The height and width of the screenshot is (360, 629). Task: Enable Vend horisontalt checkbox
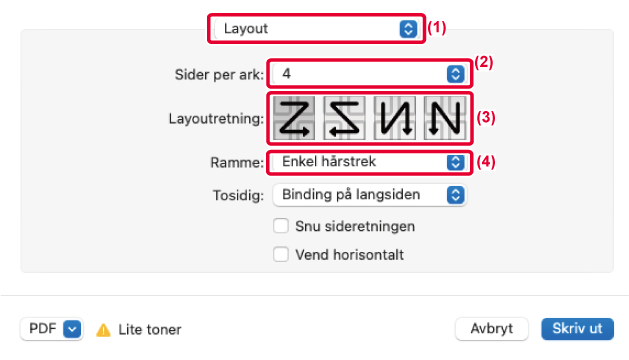point(281,254)
